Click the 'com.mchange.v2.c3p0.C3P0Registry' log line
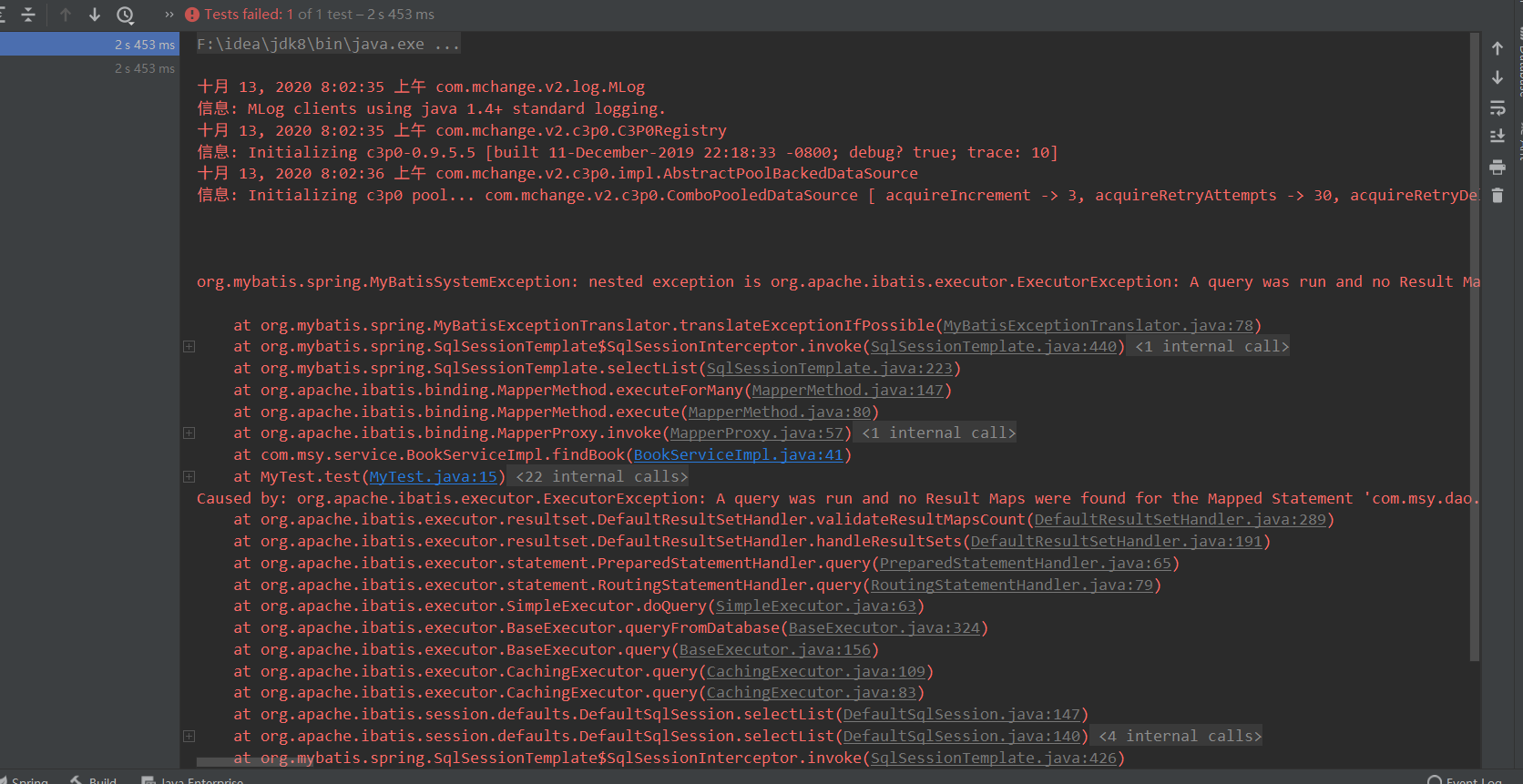The height and width of the screenshot is (784, 1523). (462, 130)
